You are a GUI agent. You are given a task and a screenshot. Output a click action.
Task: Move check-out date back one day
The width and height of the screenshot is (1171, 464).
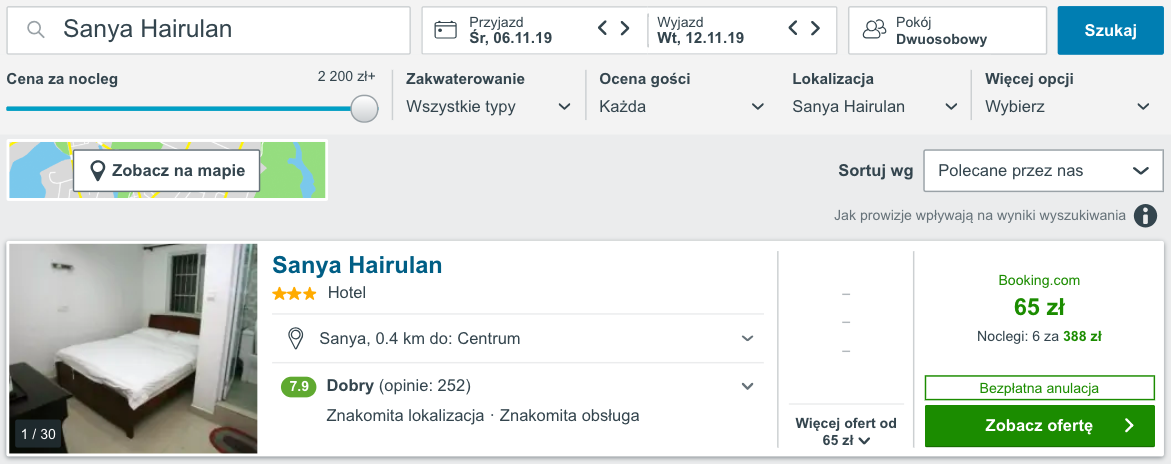click(x=794, y=28)
